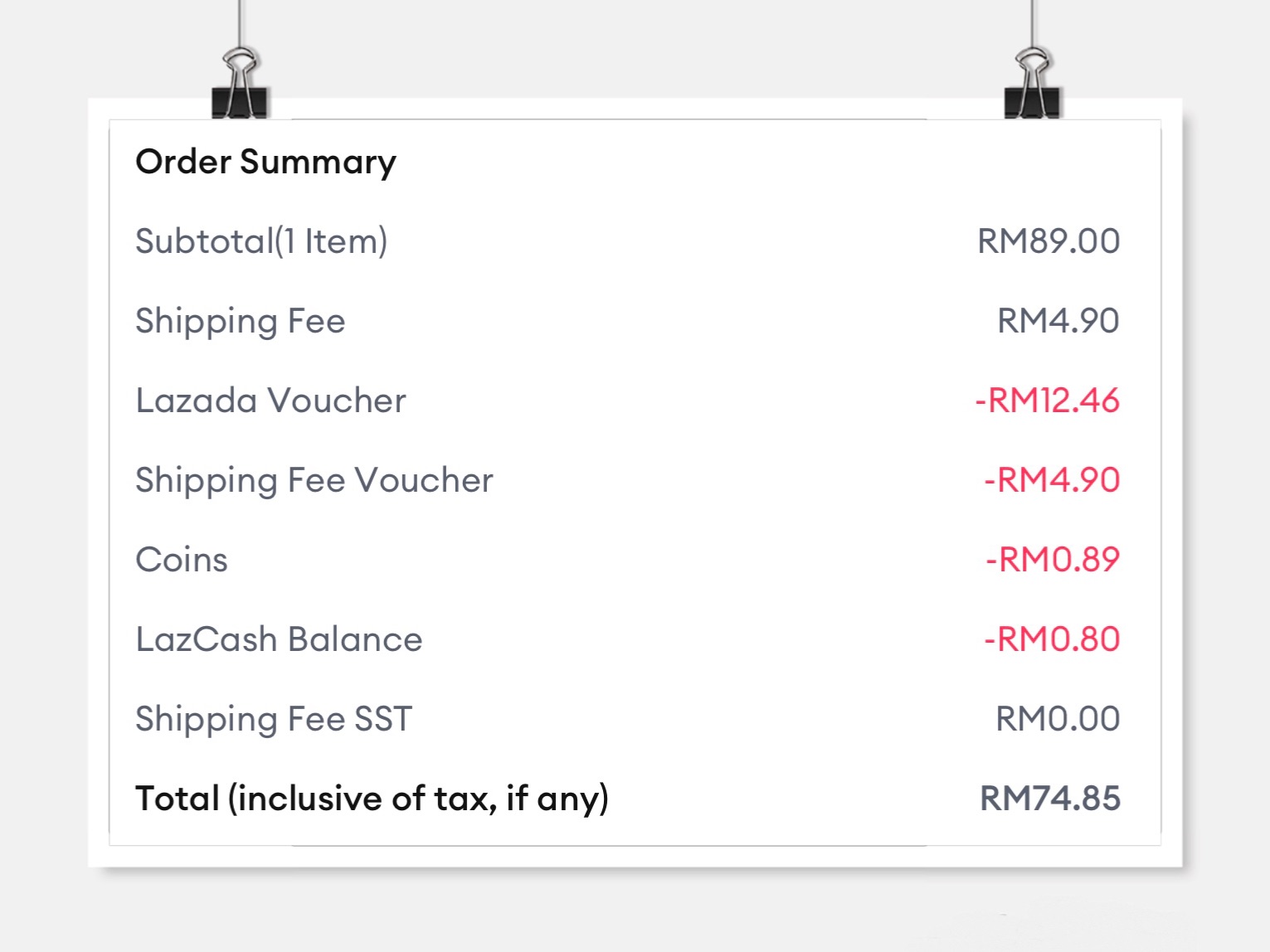Select the Shipping Fee Voucher label
1270x952 pixels.
click(314, 480)
